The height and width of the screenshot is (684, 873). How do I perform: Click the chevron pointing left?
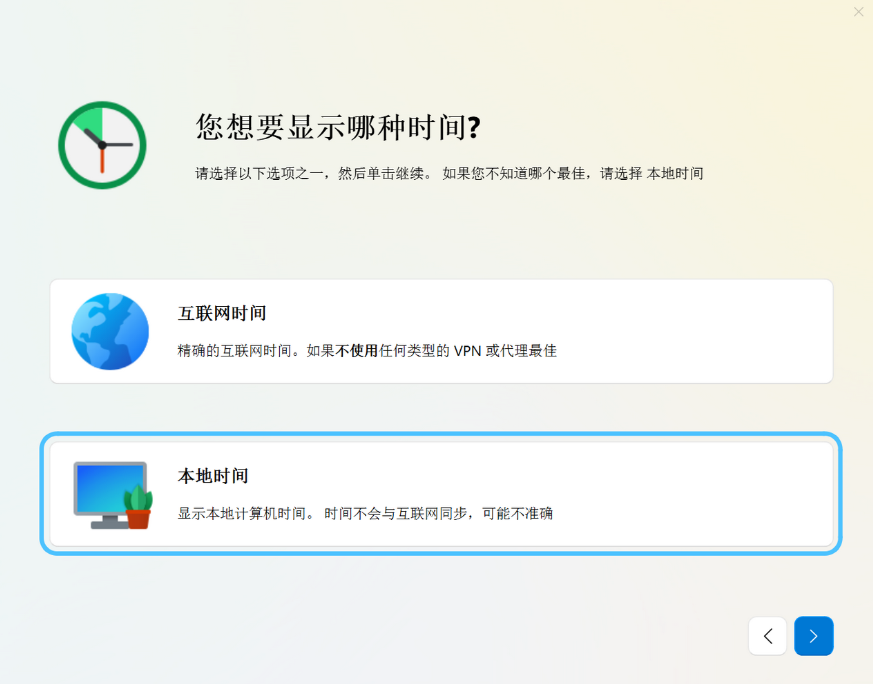[x=767, y=636]
